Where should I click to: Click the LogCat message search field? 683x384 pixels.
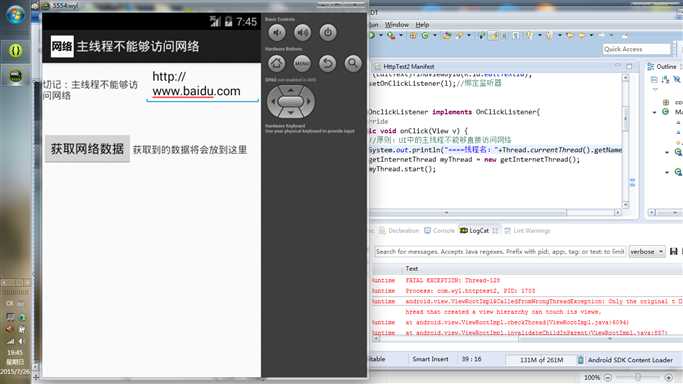point(500,252)
